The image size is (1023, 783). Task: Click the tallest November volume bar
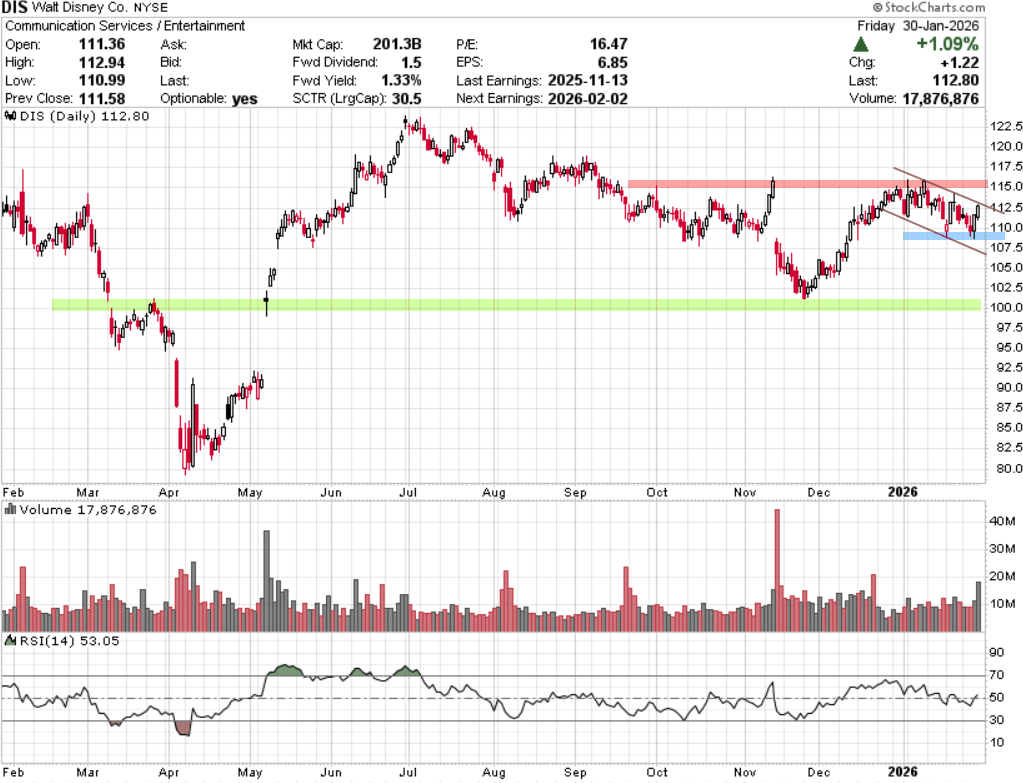[x=777, y=570]
